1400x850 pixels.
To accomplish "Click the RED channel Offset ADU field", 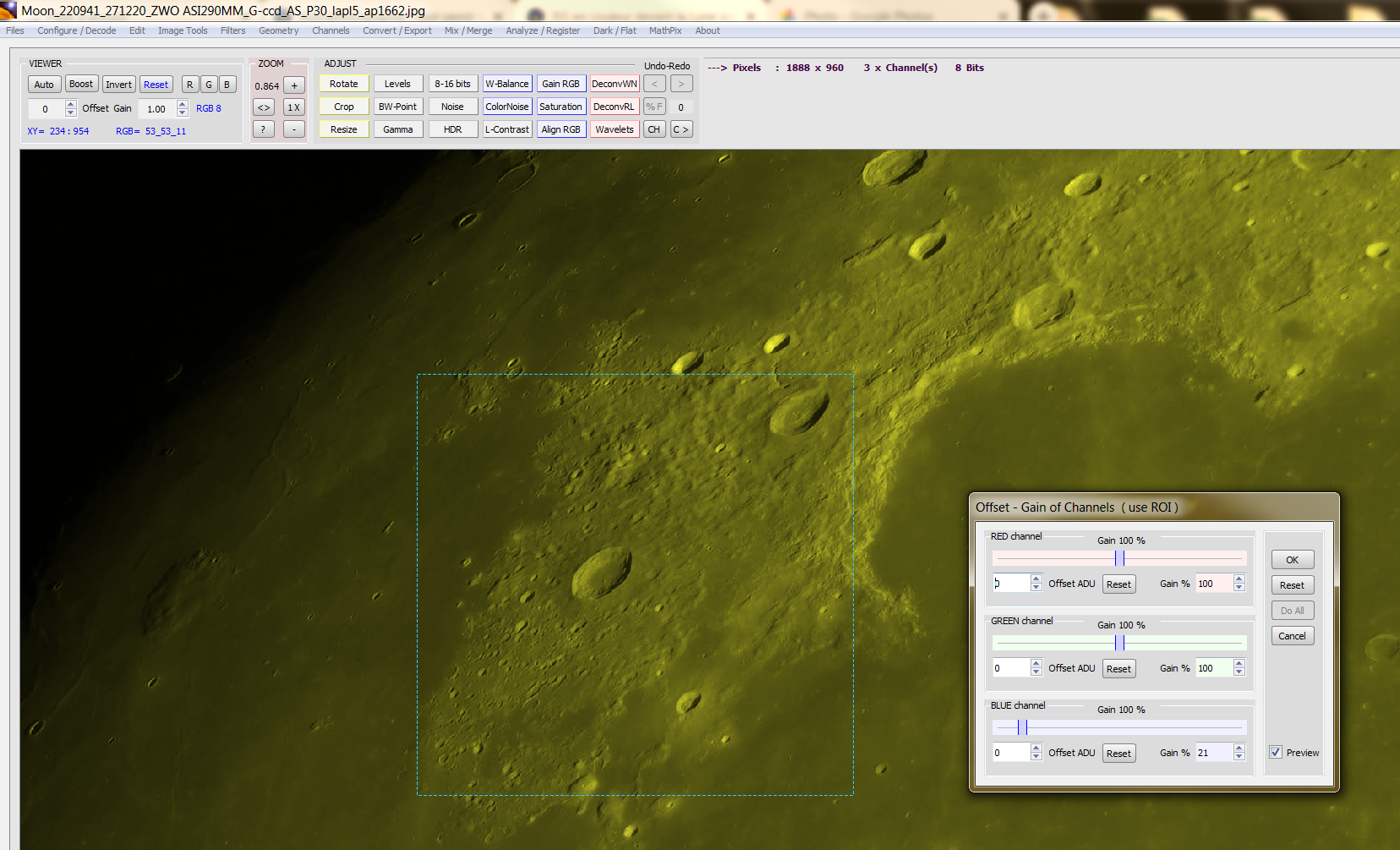I will (x=1011, y=584).
